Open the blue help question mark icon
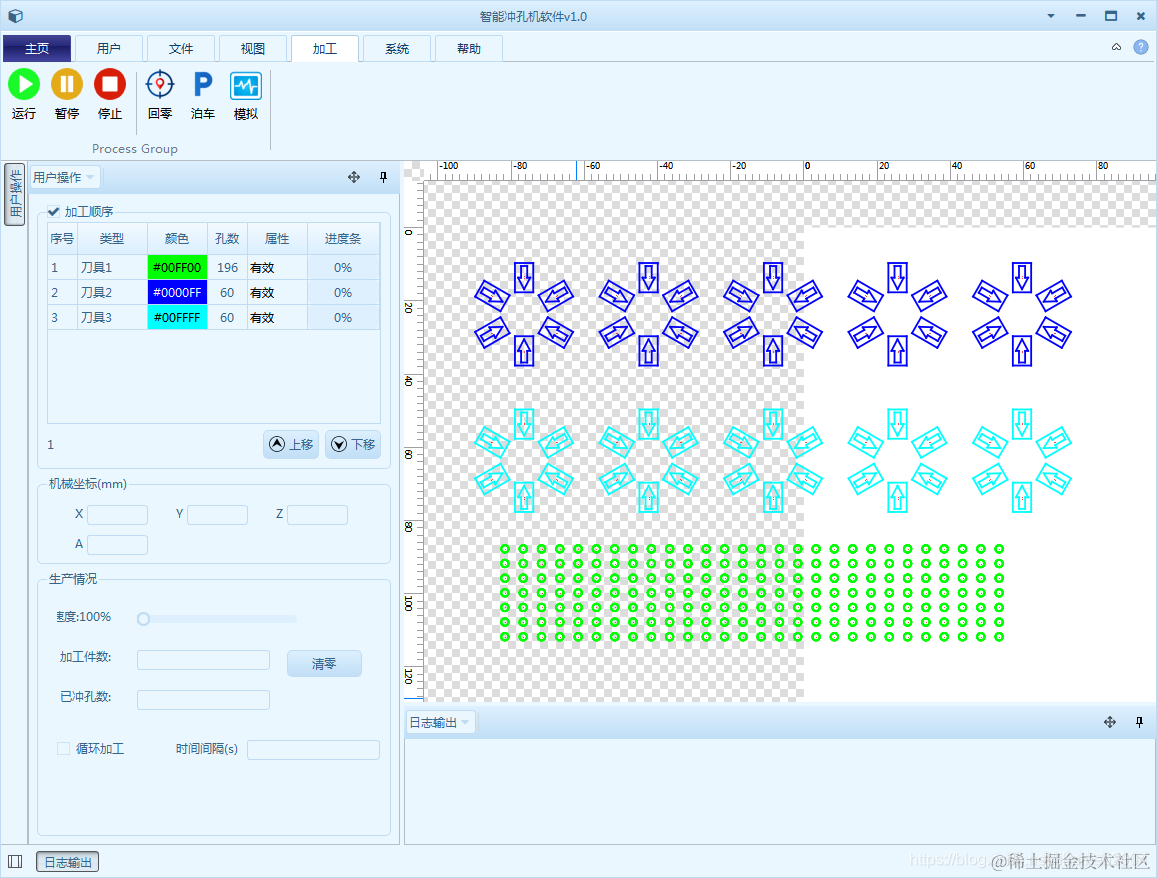The image size is (1157, 878). pyautogui.click(x=1141, y=47)
